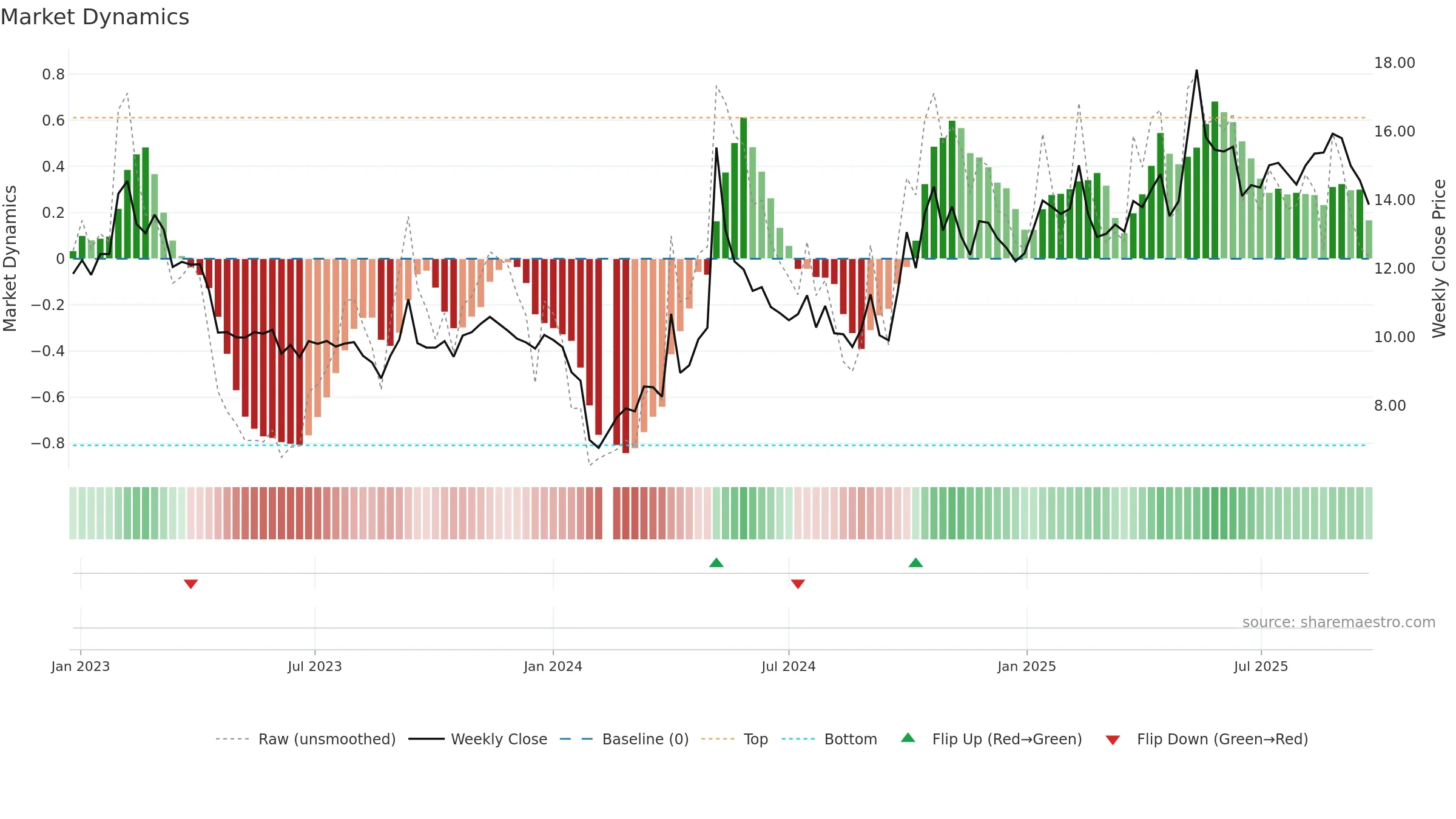Click the 18.00 price tick label
The image size is (1456, 819).
[x=1394, y=63]
